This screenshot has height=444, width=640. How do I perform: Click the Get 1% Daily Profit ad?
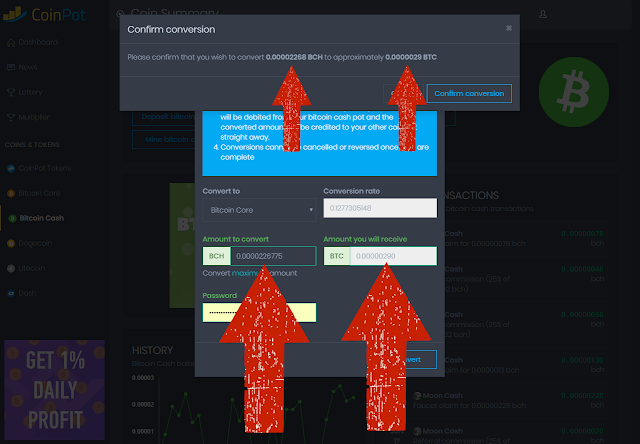54,390
